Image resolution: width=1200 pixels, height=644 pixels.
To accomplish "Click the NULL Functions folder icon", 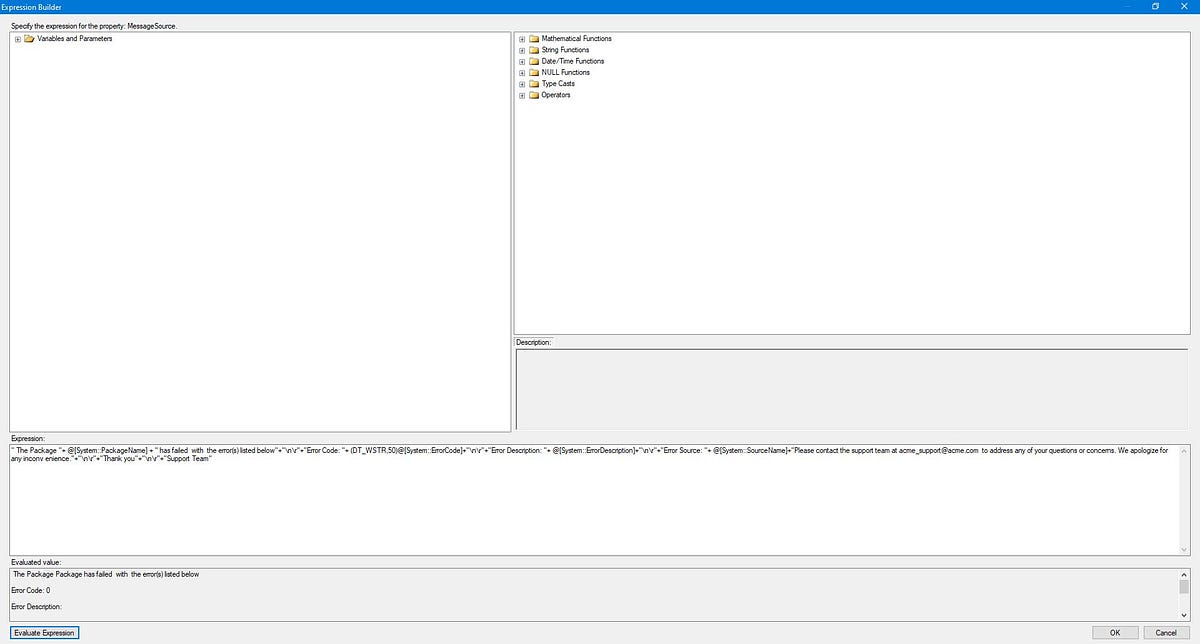I will coord(533,72).
